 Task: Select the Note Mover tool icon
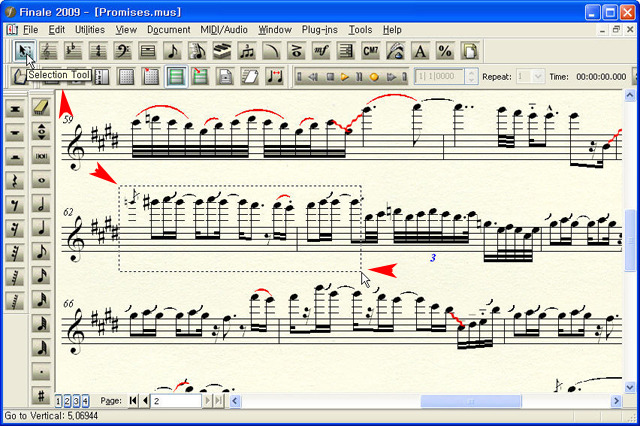(275, 76)
